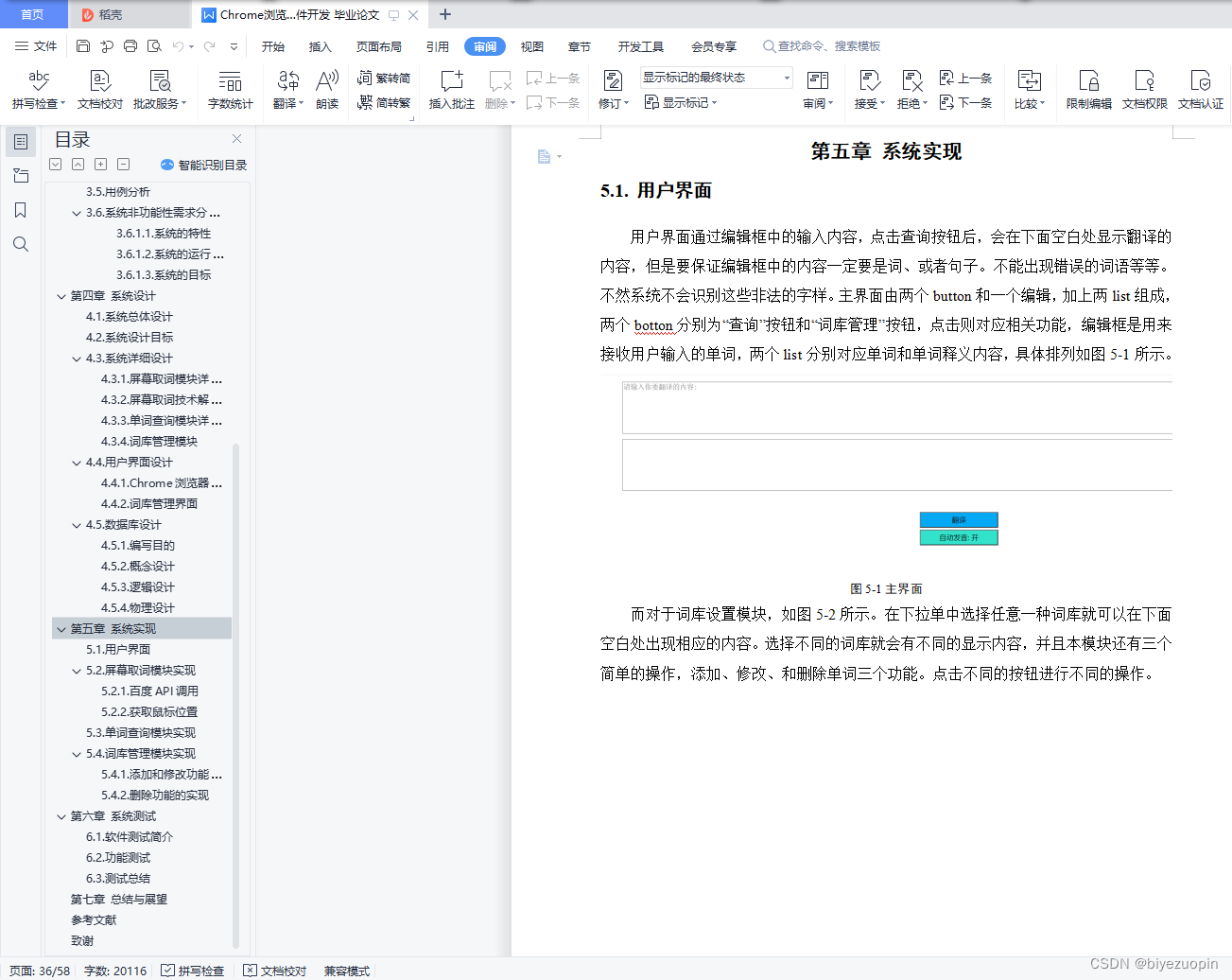Reject the change (拒绝)
Image resolution: width=1232 pixels, height=980 pixels.
click(x=912, y=90)
